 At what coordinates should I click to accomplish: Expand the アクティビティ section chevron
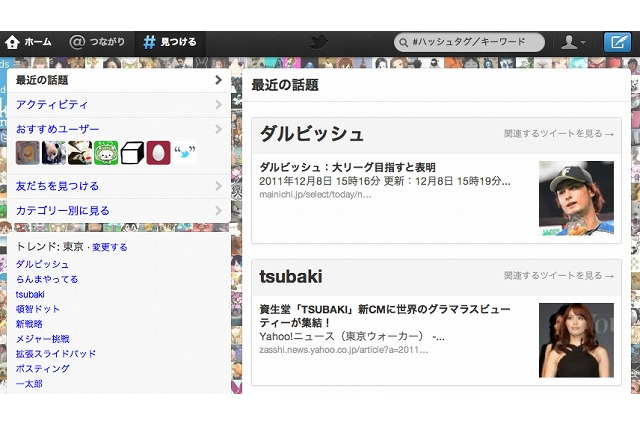(218, 104)
